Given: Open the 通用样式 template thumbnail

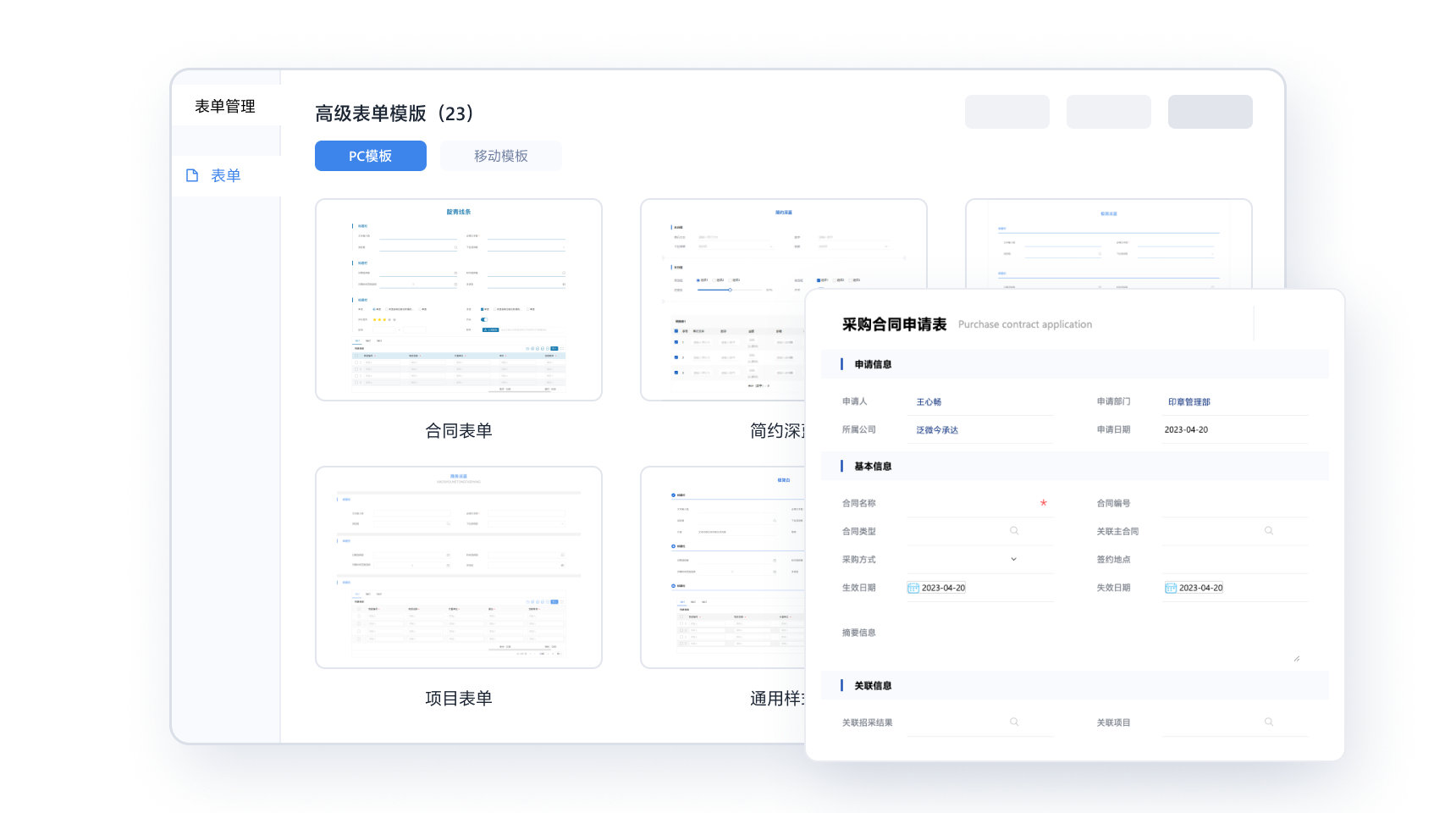Looking at the screenshot, I should pos(723,567).
